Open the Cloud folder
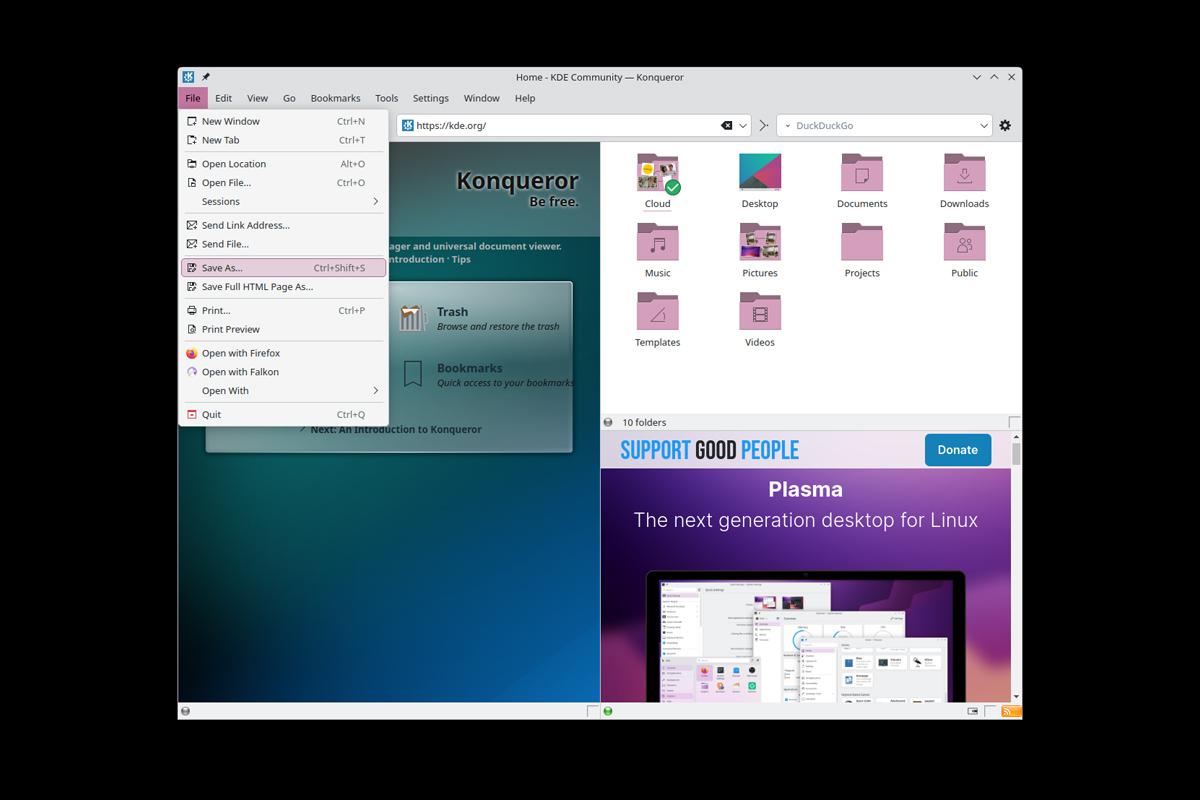Image resolution: width=1200 pixels, height=800 pixels. coord(658,181)
